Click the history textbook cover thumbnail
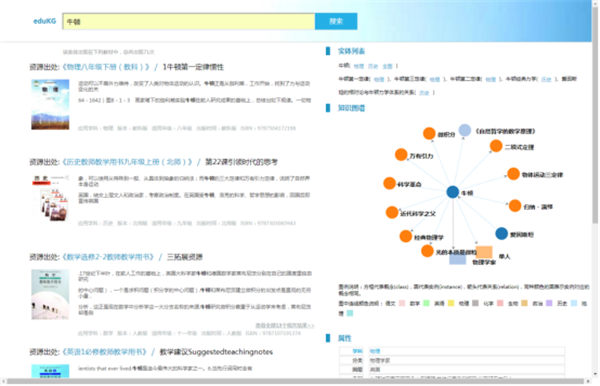 [x=50, y=198]
